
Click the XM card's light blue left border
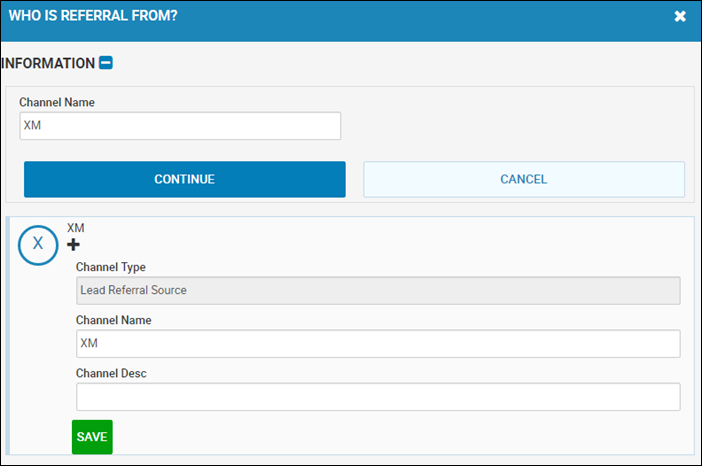8,336
